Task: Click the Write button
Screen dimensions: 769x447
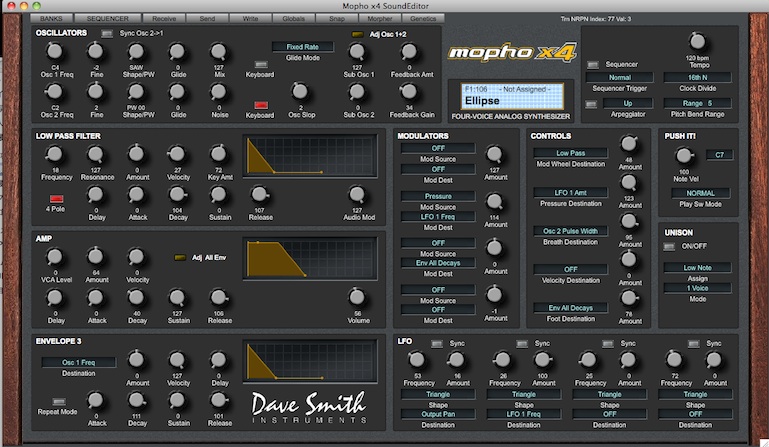Action: (250, 19)
